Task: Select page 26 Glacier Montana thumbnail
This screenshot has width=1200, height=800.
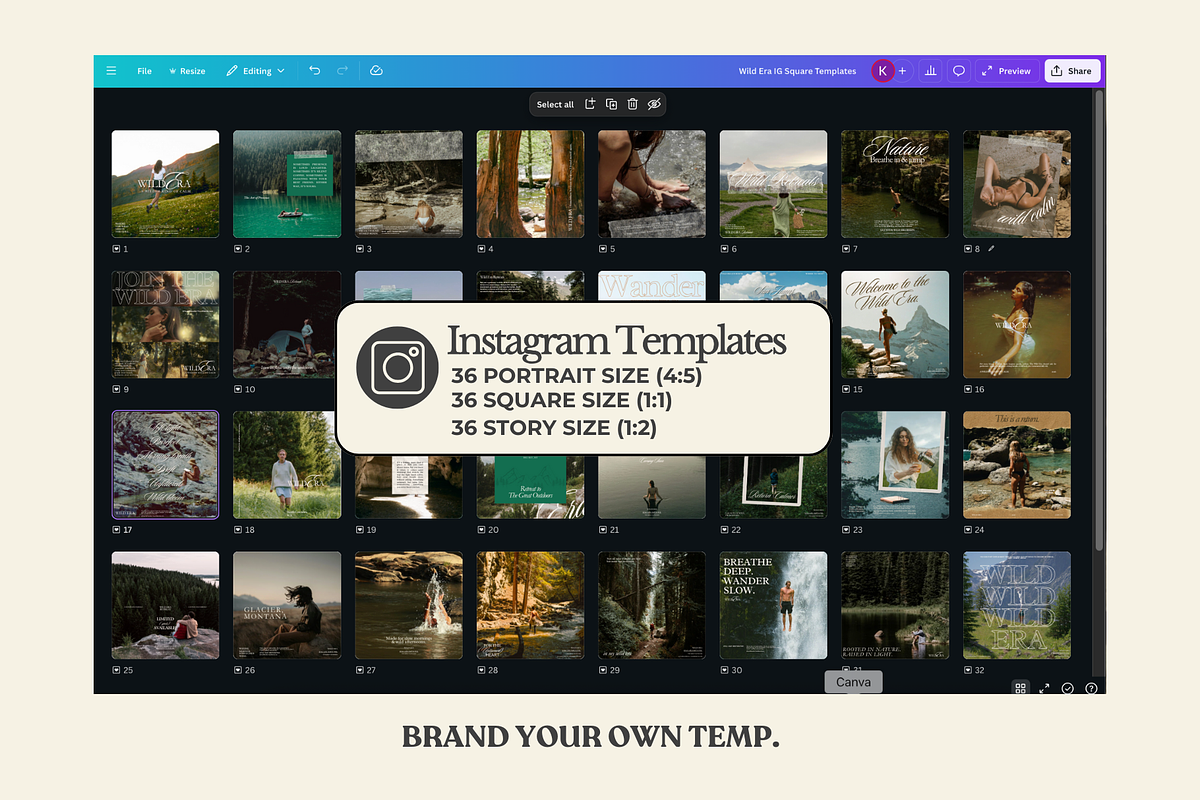Action: pos(287,605)
